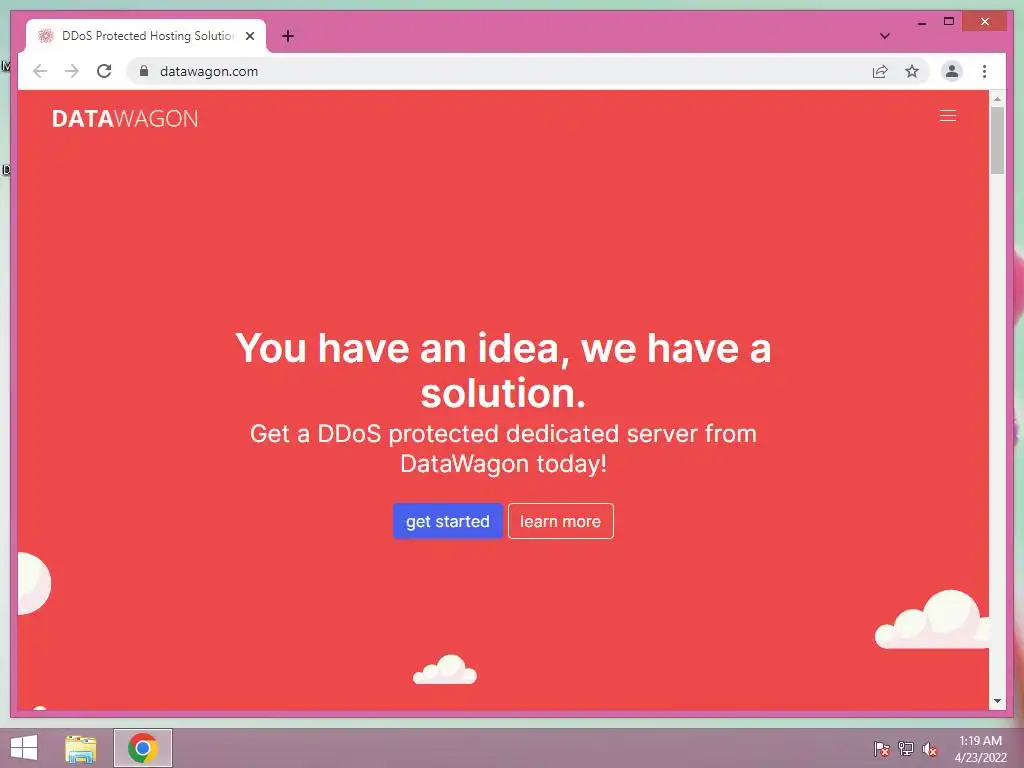Open Chrome's three-dot menu

point(984,71)
